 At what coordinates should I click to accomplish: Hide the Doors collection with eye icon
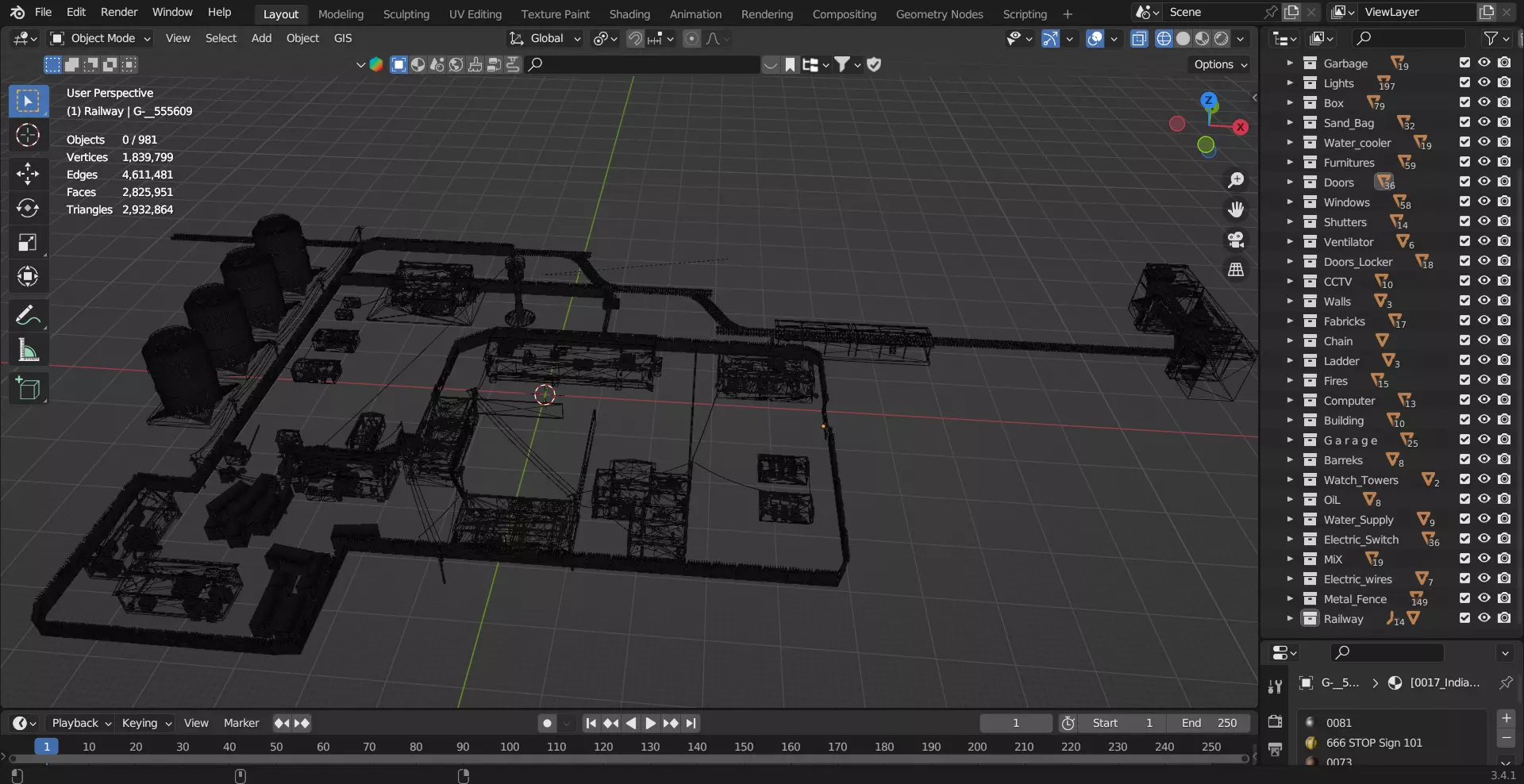tap(1484, 182)
